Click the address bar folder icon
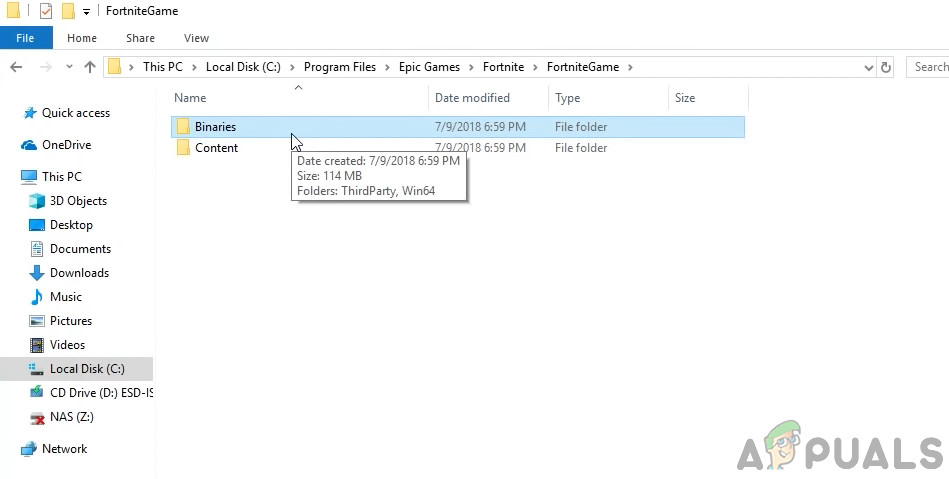Viewport: 949px width, 479px height. pyautogui.click(x=114, y=67)
